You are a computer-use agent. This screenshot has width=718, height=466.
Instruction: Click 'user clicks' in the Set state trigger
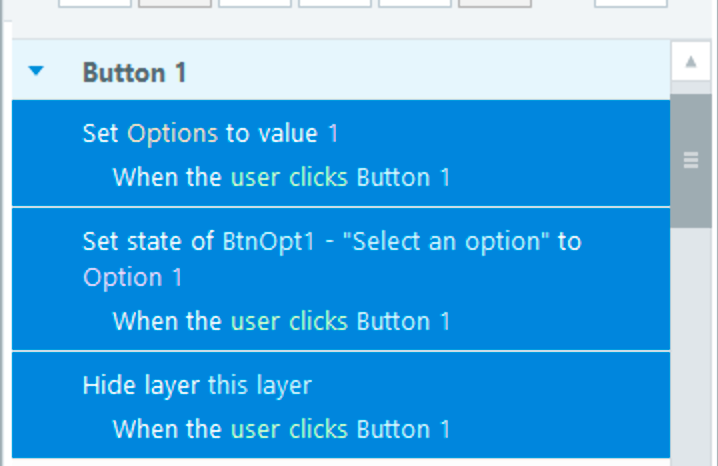pos(289,322)
